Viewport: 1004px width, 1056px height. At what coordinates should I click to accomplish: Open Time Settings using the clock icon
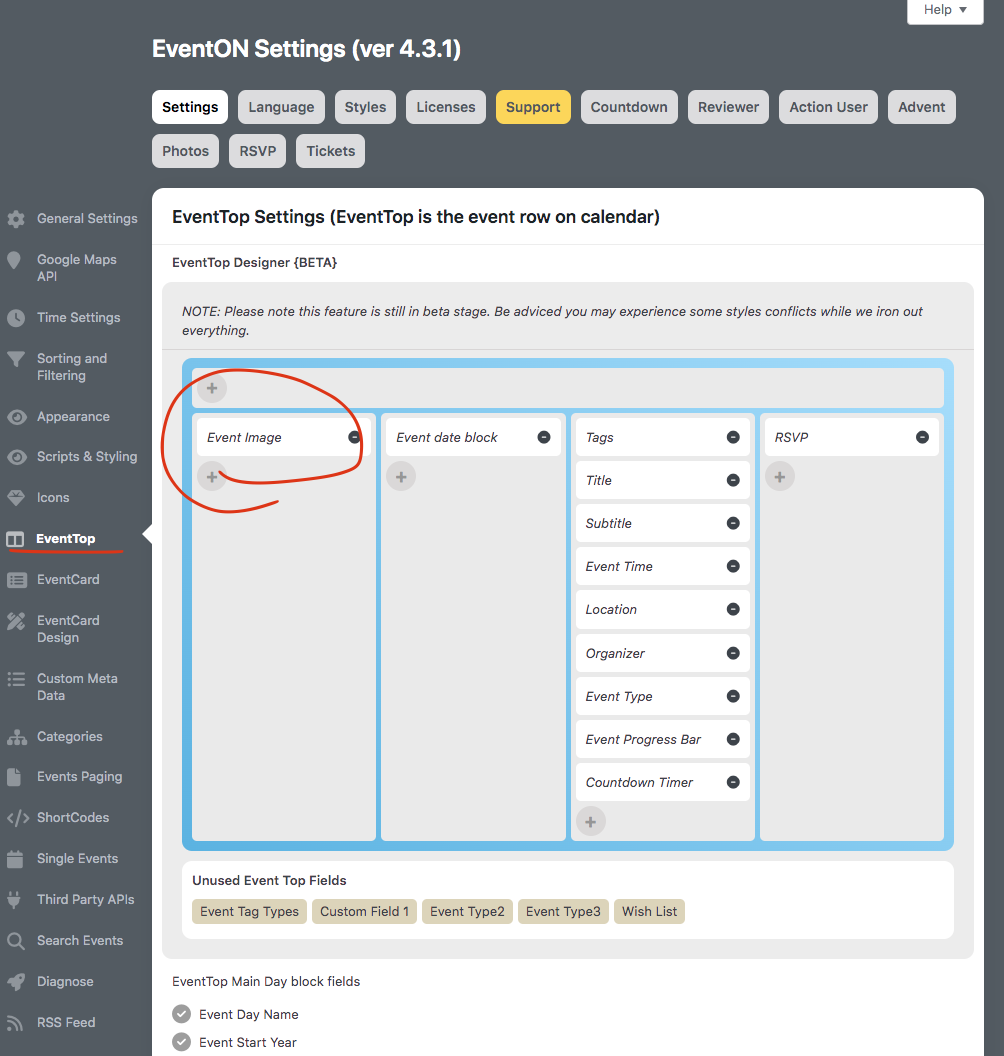pos(15,317)
